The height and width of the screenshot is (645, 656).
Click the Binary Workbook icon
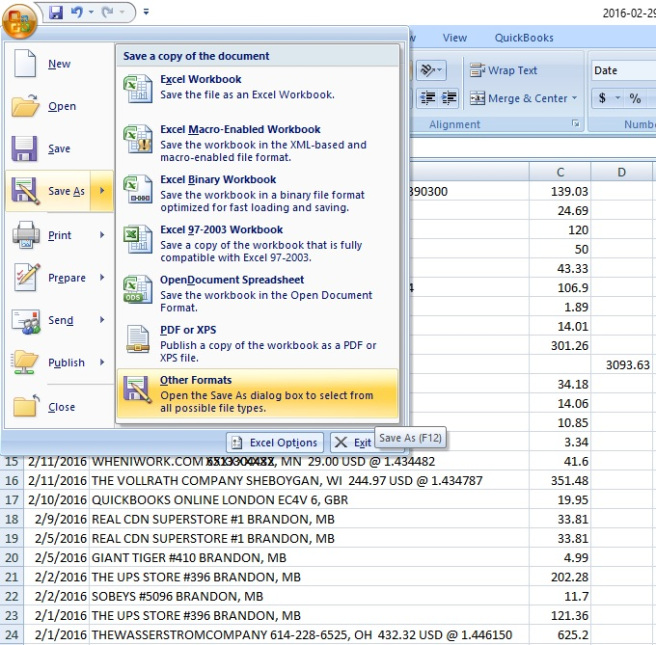pos(138,189)
